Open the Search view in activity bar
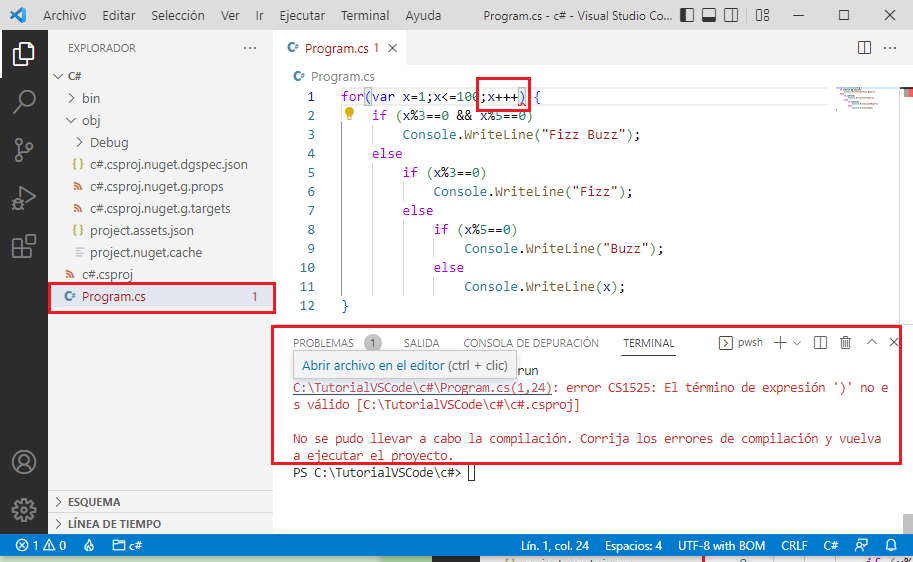Viewport: 913px width, 562px height. (23, 101)
